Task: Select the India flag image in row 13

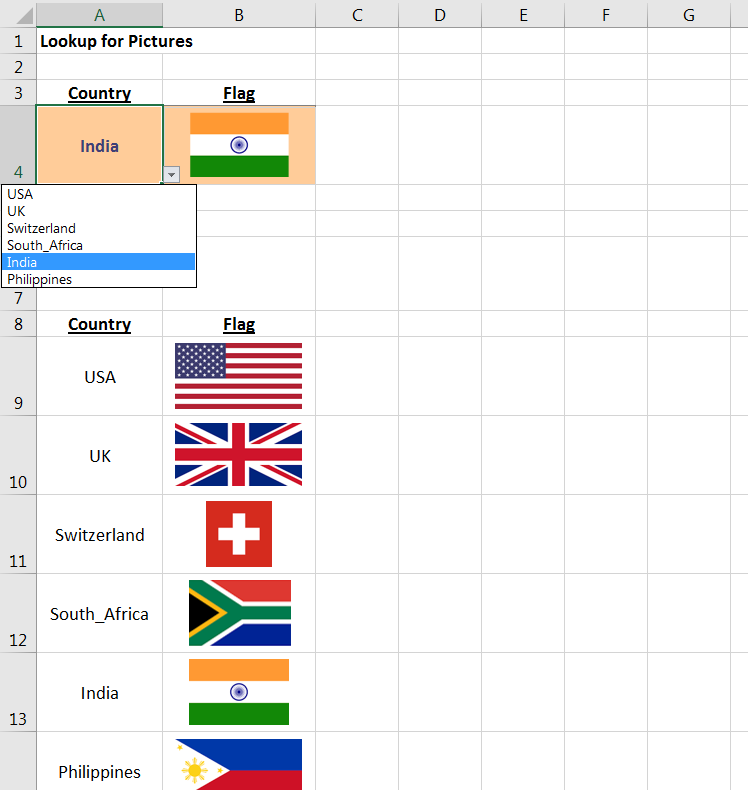Action: (x=239, y=692)
